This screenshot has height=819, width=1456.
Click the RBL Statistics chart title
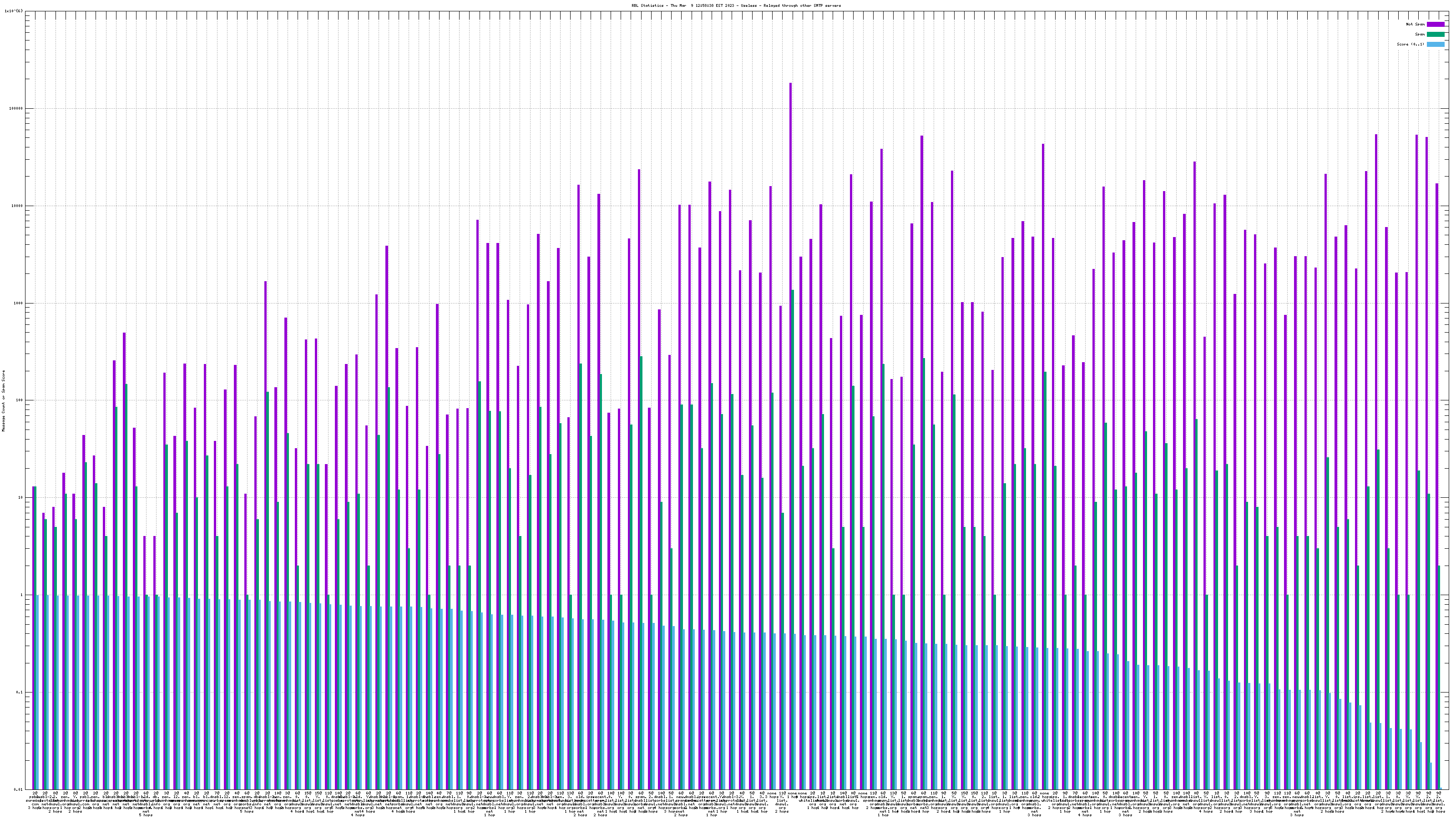736,5
